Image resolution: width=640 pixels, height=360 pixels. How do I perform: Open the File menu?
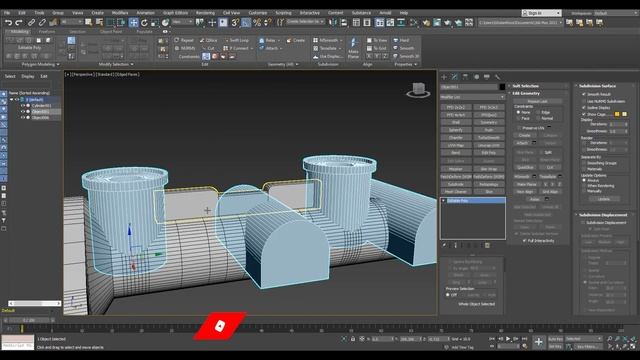7,13
